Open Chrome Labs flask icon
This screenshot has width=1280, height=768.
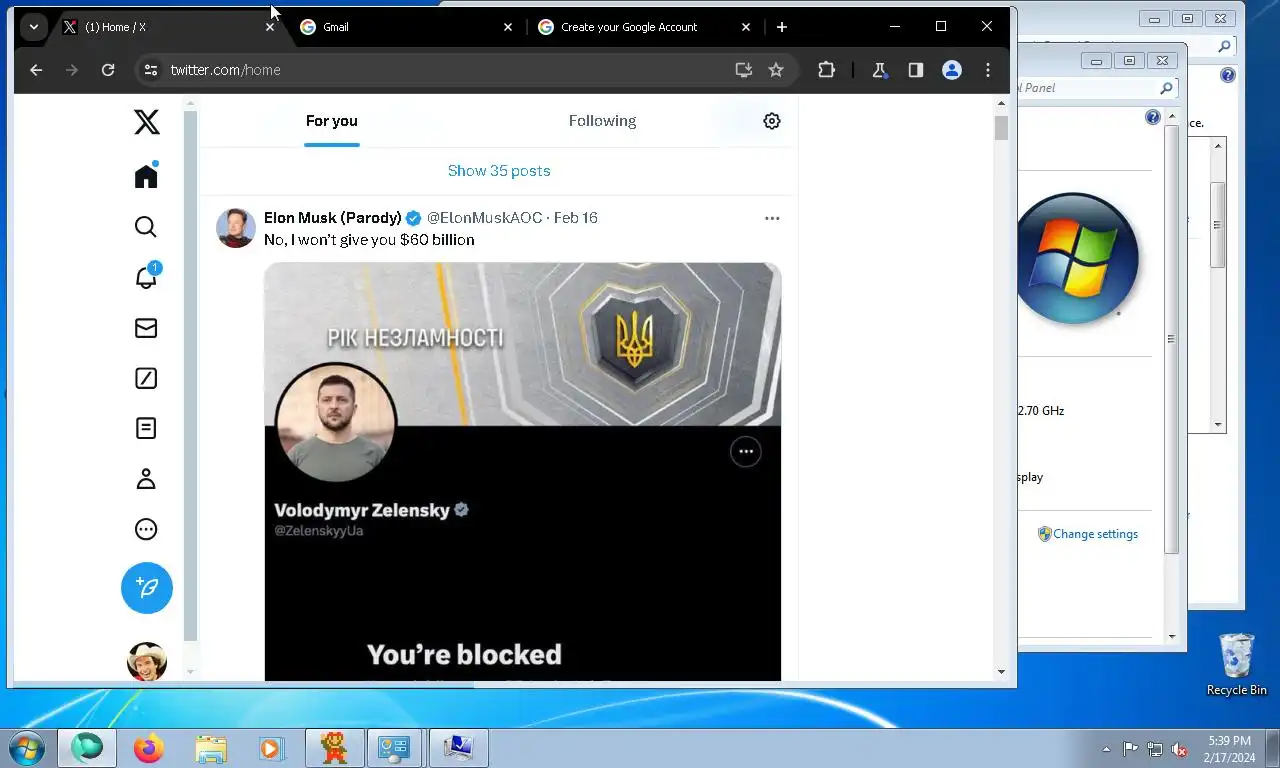879,70
